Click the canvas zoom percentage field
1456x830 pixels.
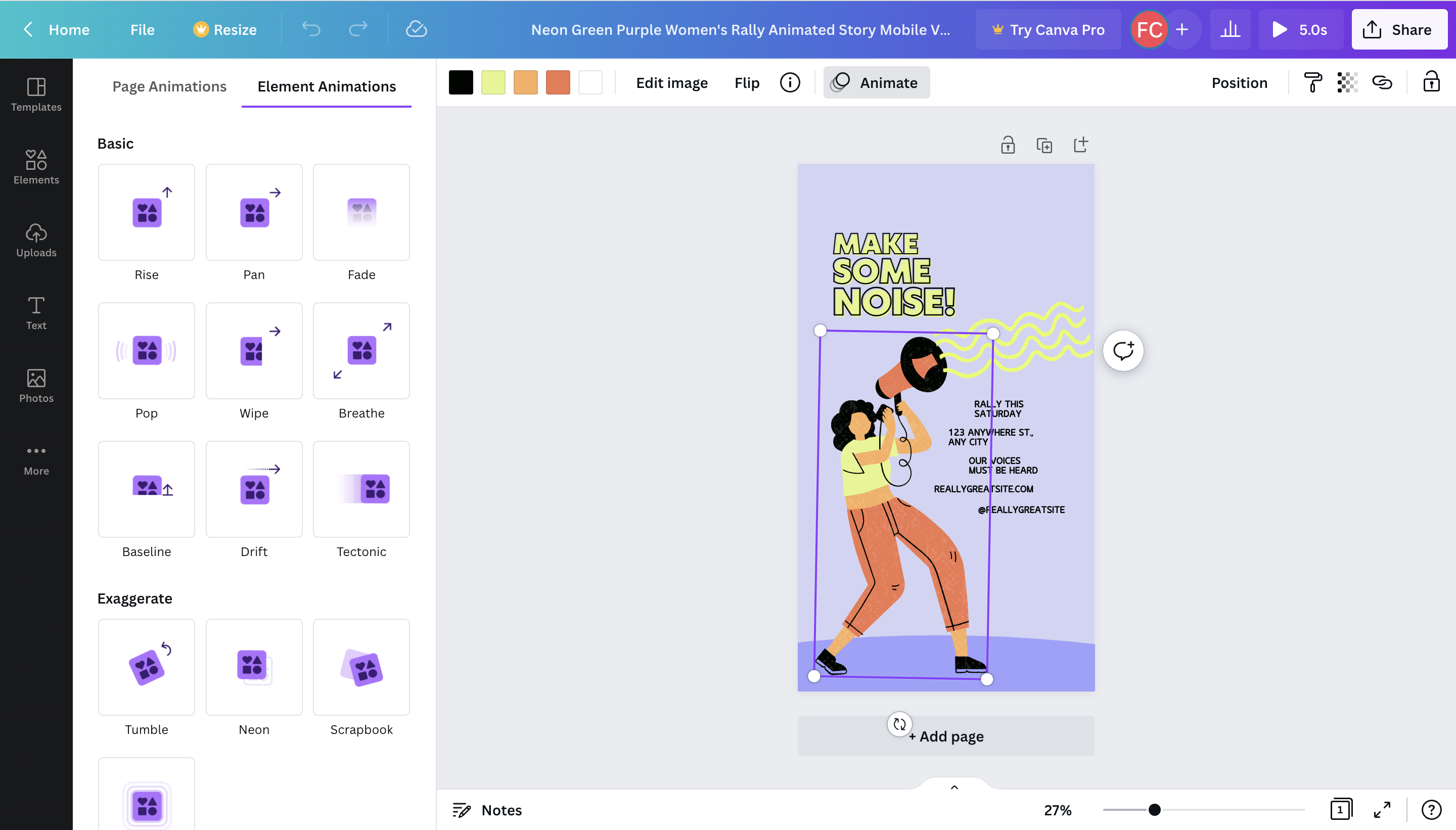(x=1057, y=810)
